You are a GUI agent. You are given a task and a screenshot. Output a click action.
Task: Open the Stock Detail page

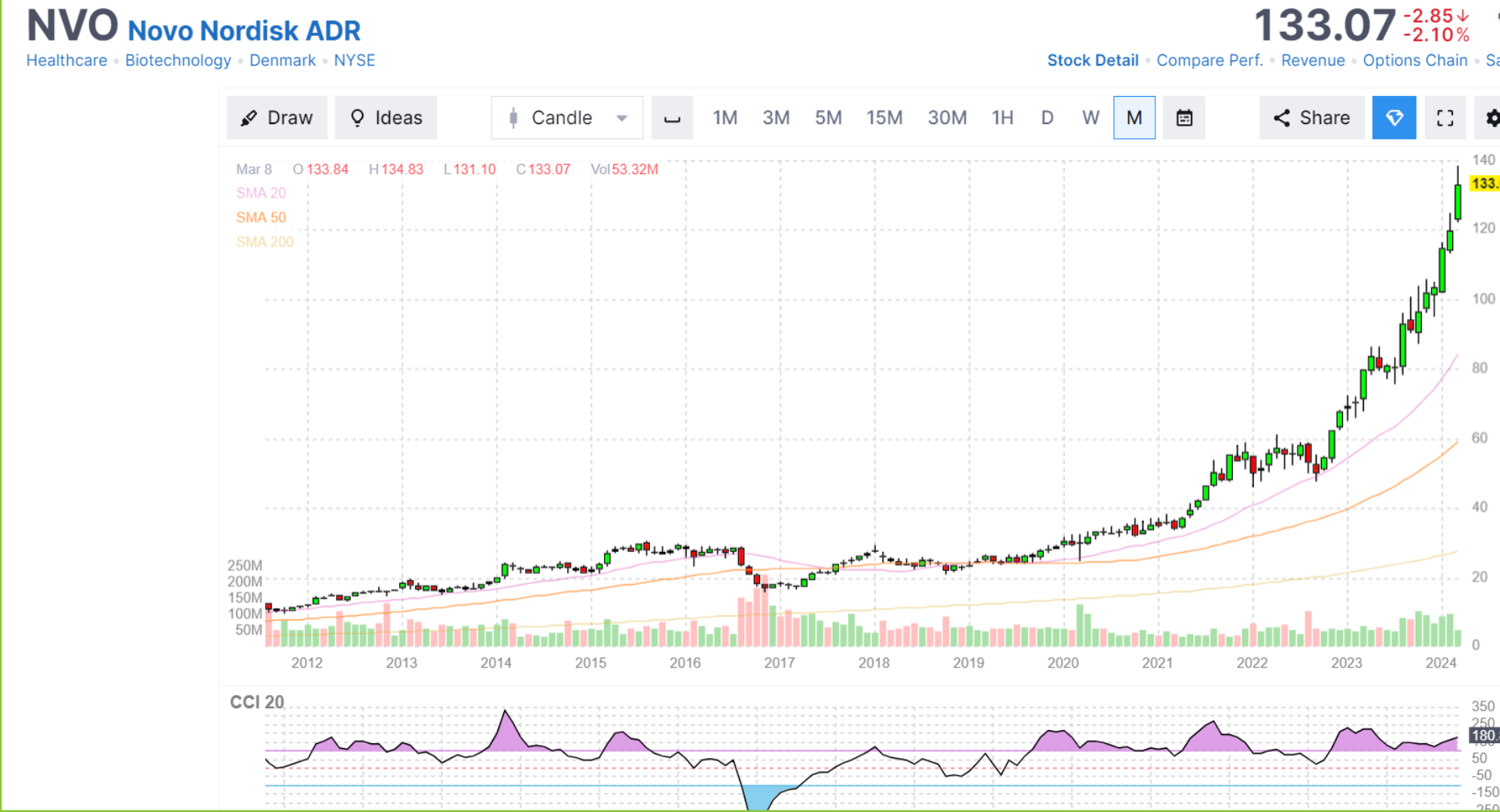click(1093, 60)
